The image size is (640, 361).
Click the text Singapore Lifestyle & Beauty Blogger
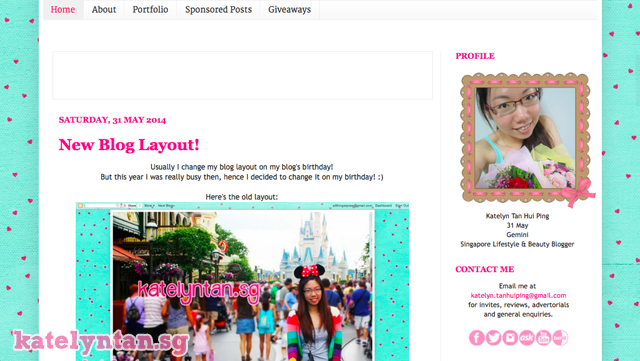tap(517, 244)
